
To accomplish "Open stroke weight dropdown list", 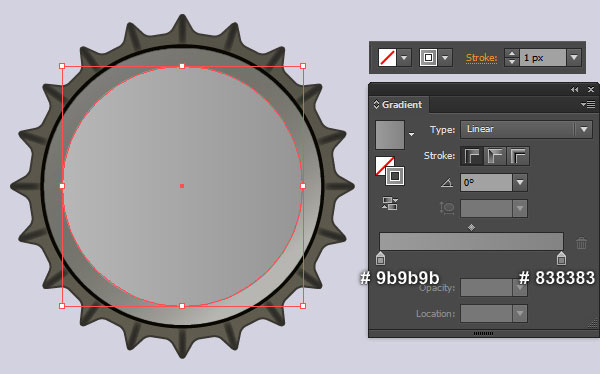I will pyautogui.click(x=574, y=58).
